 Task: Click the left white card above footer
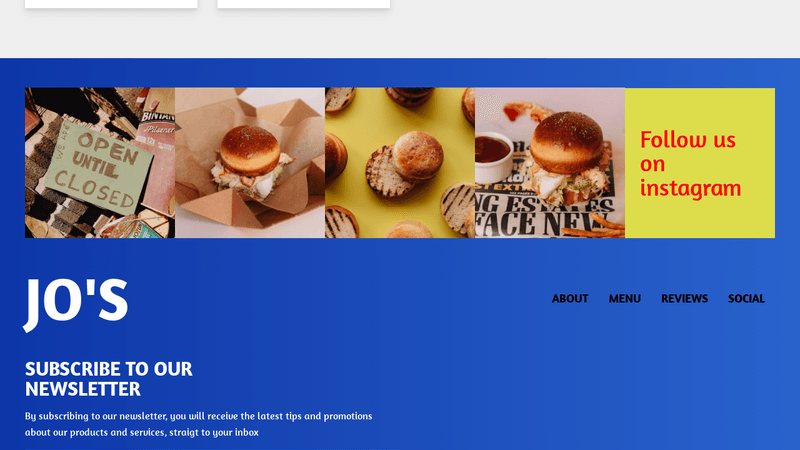(111, 4)
